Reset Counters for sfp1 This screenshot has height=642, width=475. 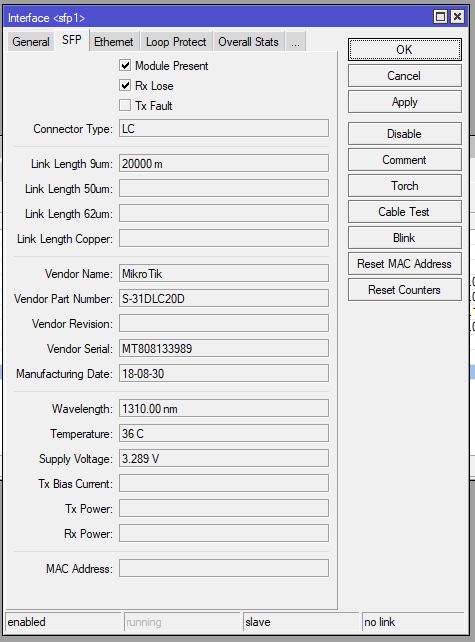click(405, 290)
